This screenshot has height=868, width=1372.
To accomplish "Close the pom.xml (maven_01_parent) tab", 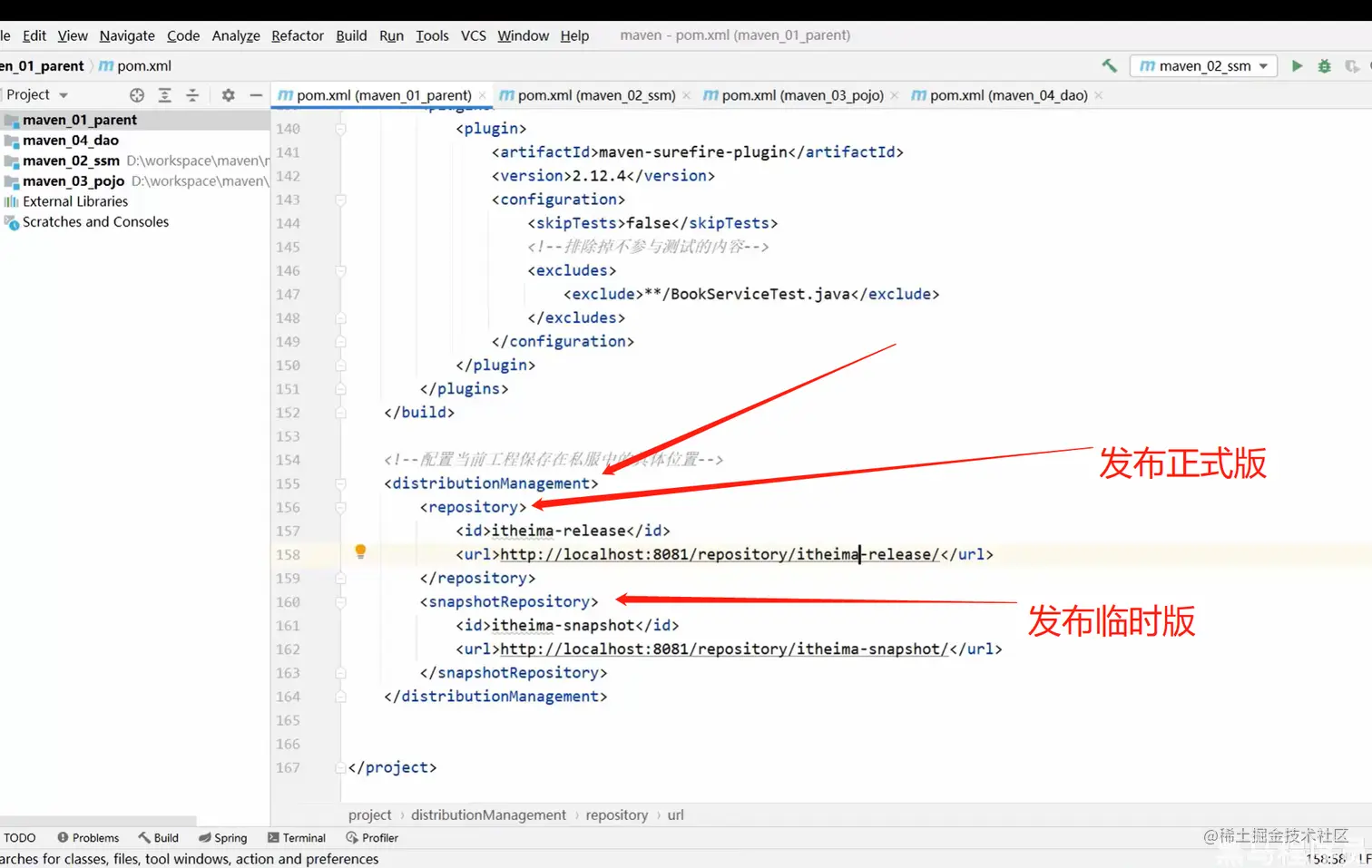I will [x=483, y=95].
